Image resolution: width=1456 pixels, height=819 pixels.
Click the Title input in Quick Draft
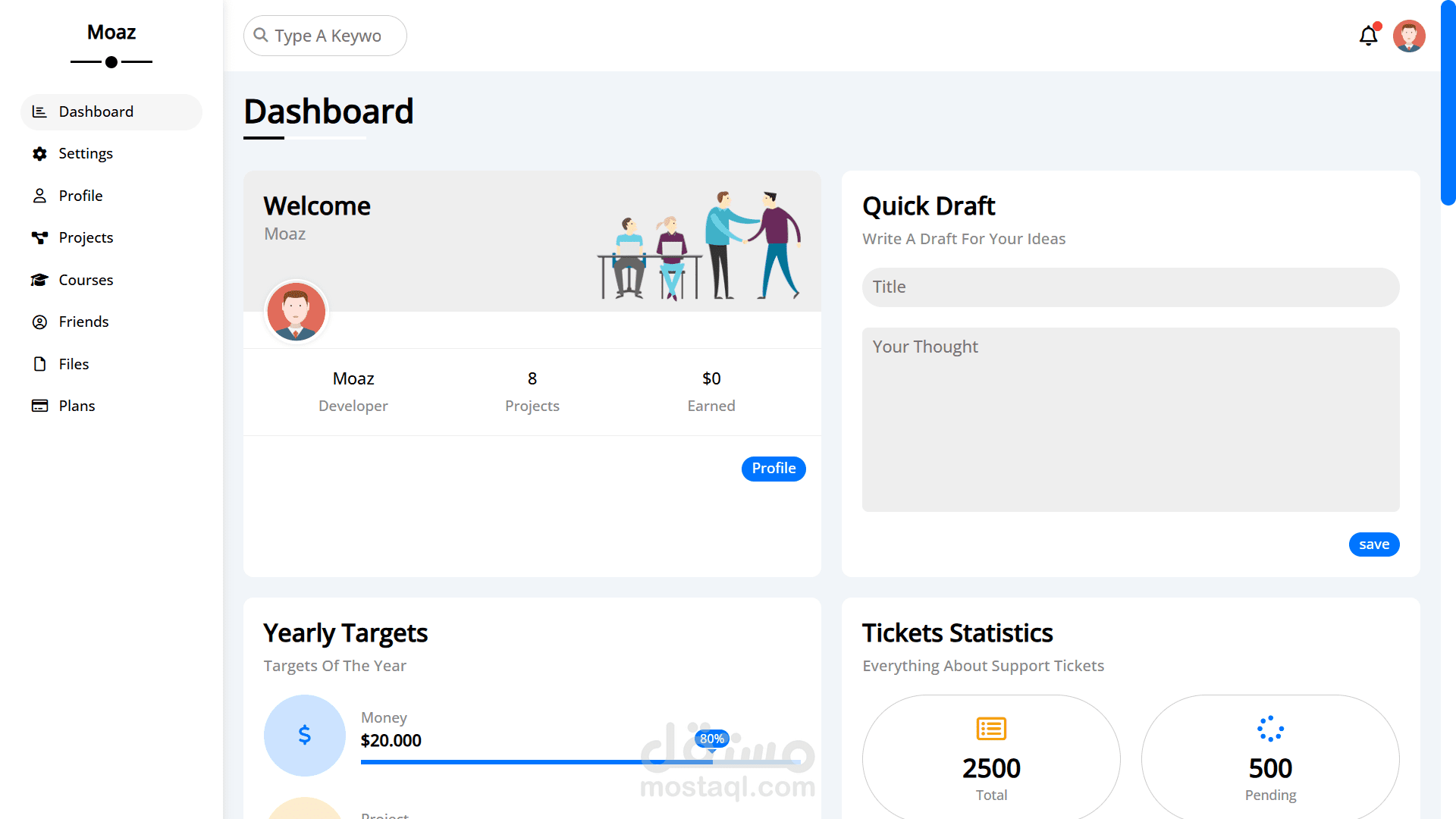coord(1130,287)
